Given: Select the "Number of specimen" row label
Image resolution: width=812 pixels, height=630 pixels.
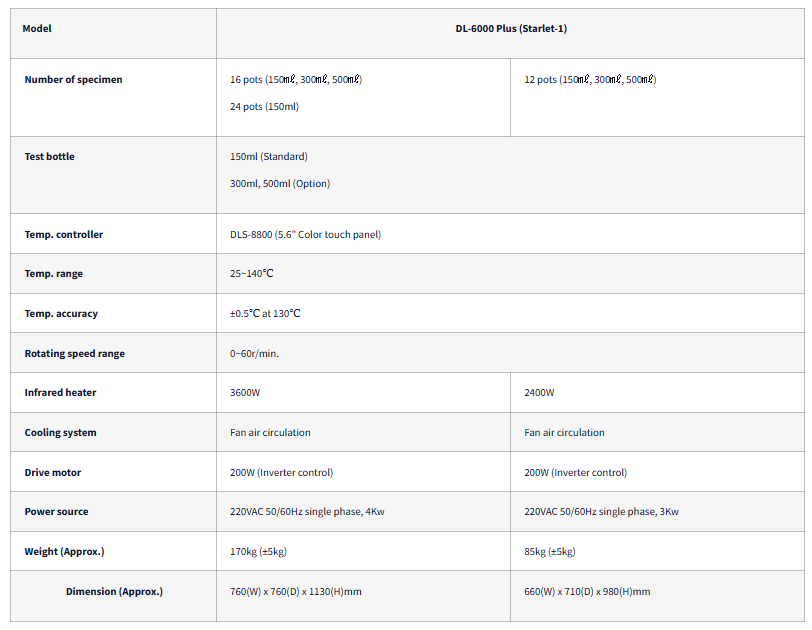Looking at the screenshot, I should (73, 80).
